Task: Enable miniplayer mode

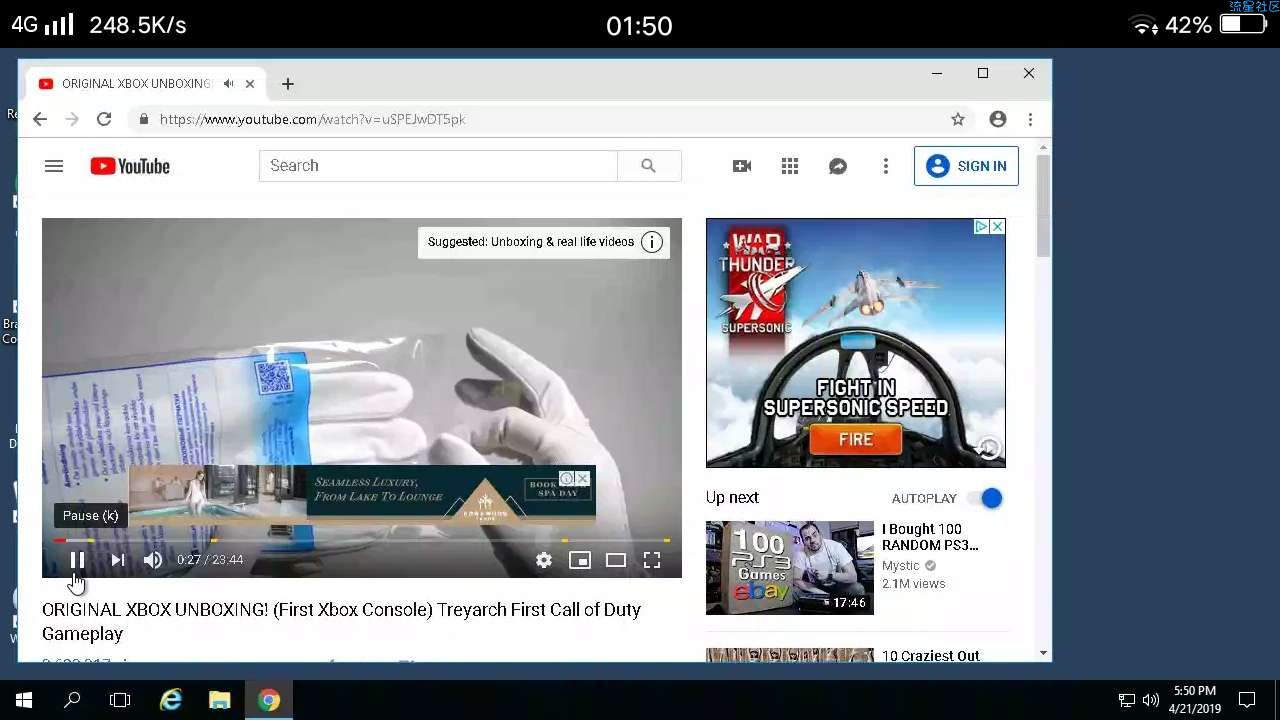Action: click(x=580, y=560)
